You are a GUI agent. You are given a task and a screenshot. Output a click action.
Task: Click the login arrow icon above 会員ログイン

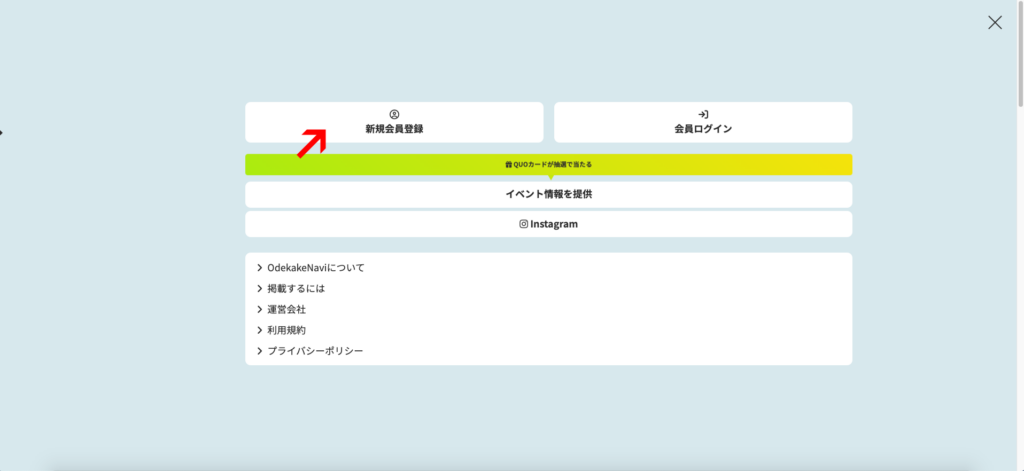(703, 115)
